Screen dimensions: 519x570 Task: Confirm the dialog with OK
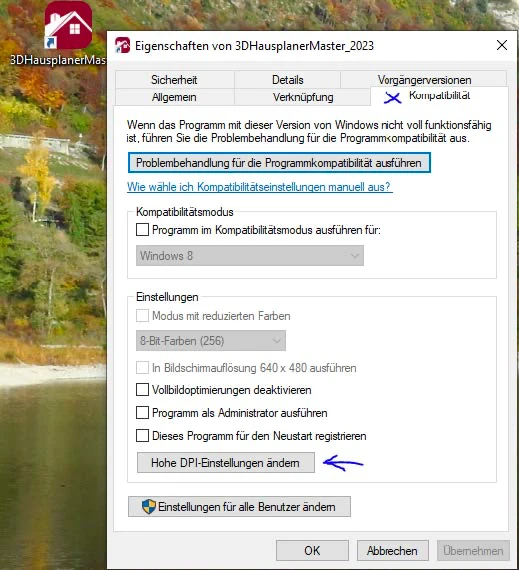[x=312, y=550]
